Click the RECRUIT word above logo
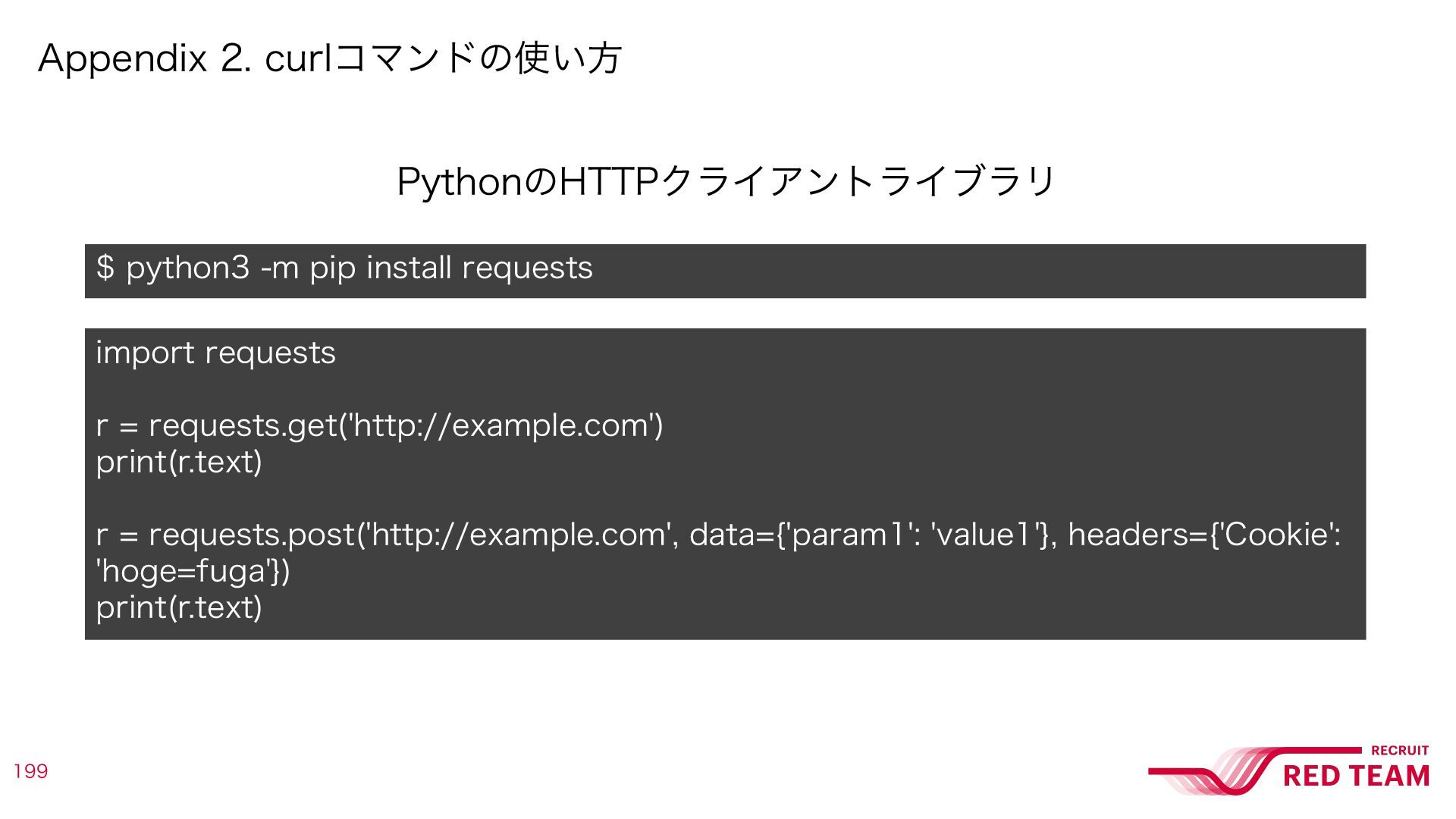Screen dimensions: 1456x819 [1400, 751]
